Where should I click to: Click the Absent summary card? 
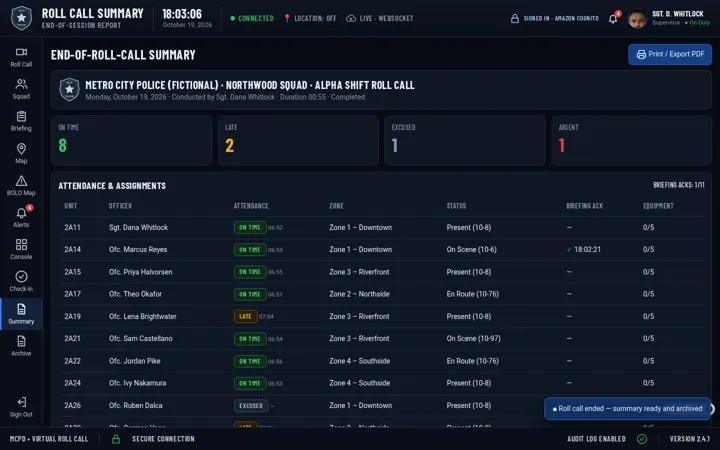pyautogui.click(x=631, y=141)
